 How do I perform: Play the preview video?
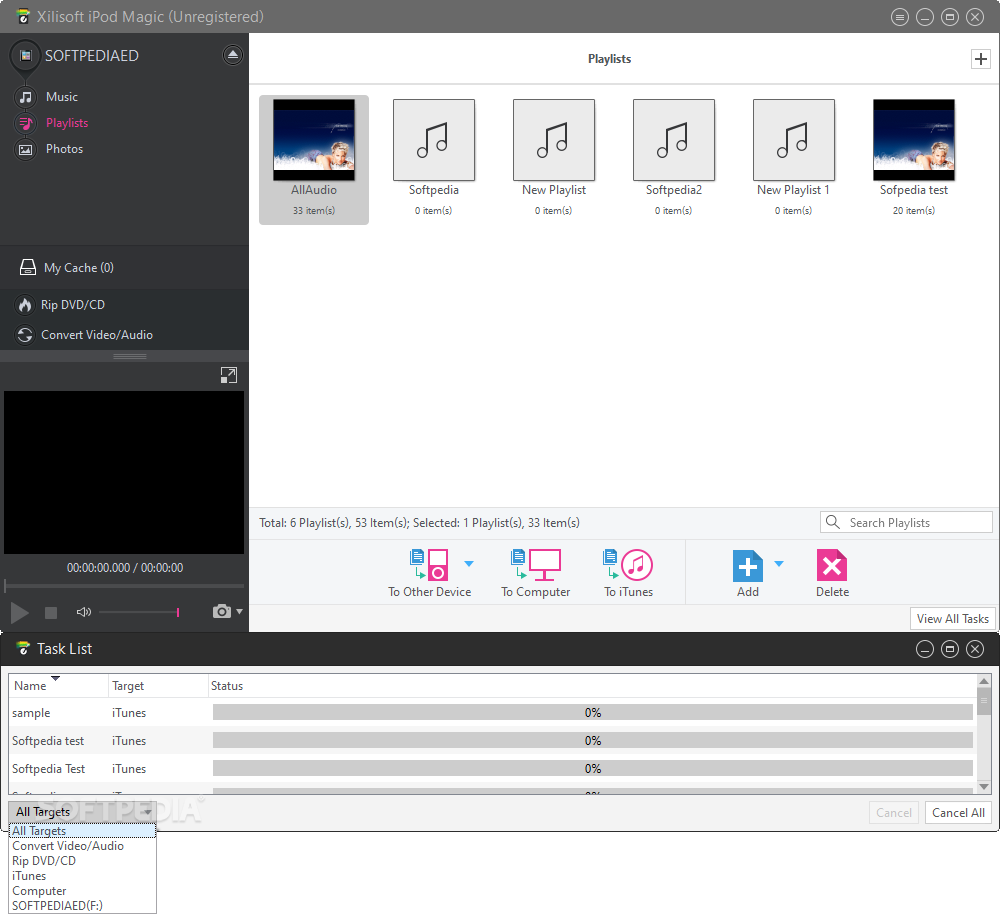pyautogui.click(x=19, y=612)
